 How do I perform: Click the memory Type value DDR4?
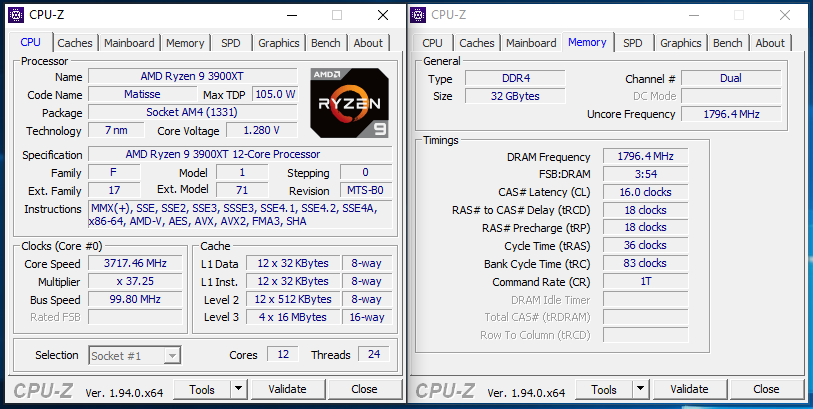515,78
